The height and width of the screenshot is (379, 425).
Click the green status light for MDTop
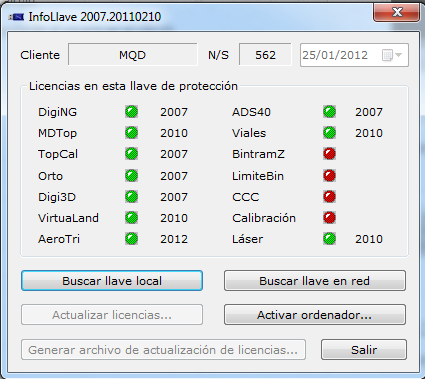131,133
